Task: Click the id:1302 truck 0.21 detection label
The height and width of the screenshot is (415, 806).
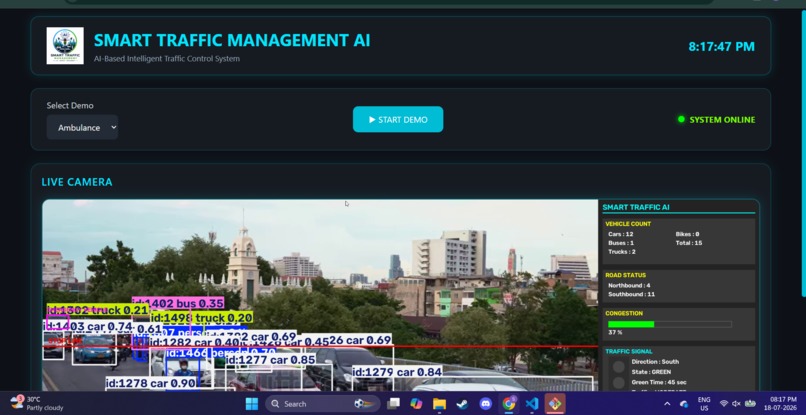Action: [98, 310]
